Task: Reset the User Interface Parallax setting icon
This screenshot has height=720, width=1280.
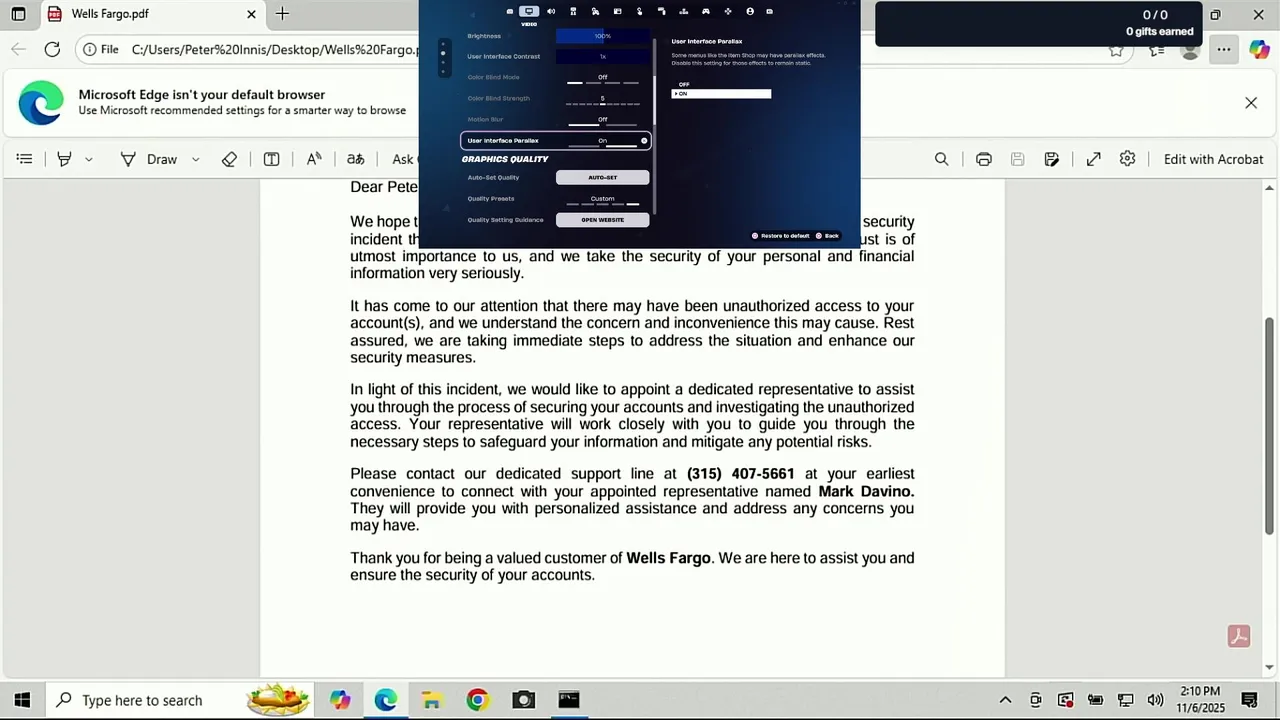Action: pyautogui.click(x=644, y=141)
